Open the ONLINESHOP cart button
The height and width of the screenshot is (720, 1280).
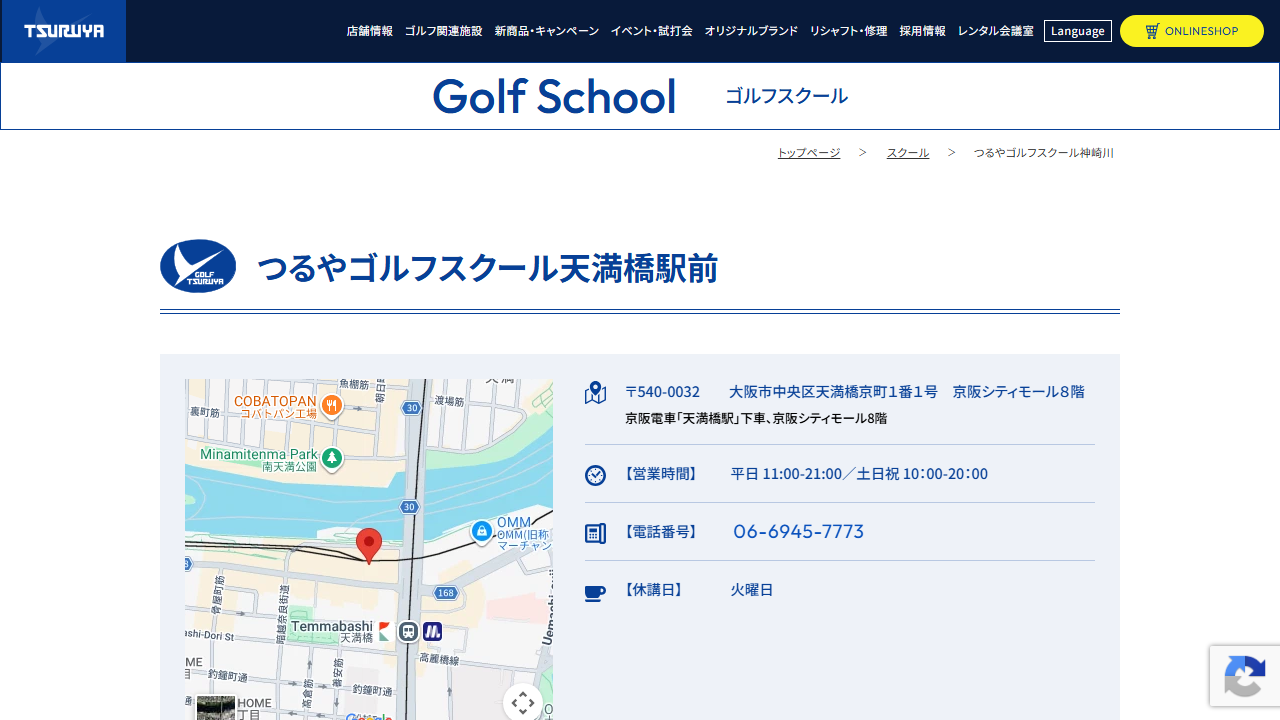click(1192, 31)
